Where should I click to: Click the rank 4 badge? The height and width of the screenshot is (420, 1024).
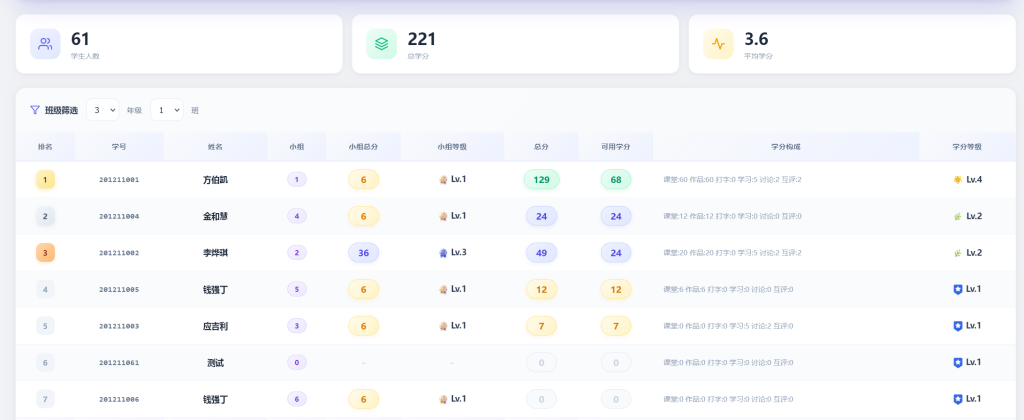pos(45,289)
